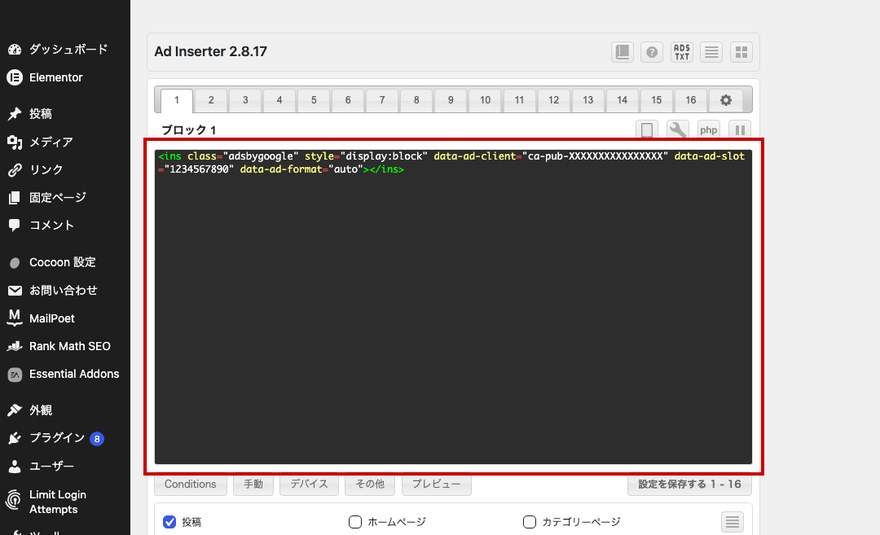Switch to block tab 4

279,100
